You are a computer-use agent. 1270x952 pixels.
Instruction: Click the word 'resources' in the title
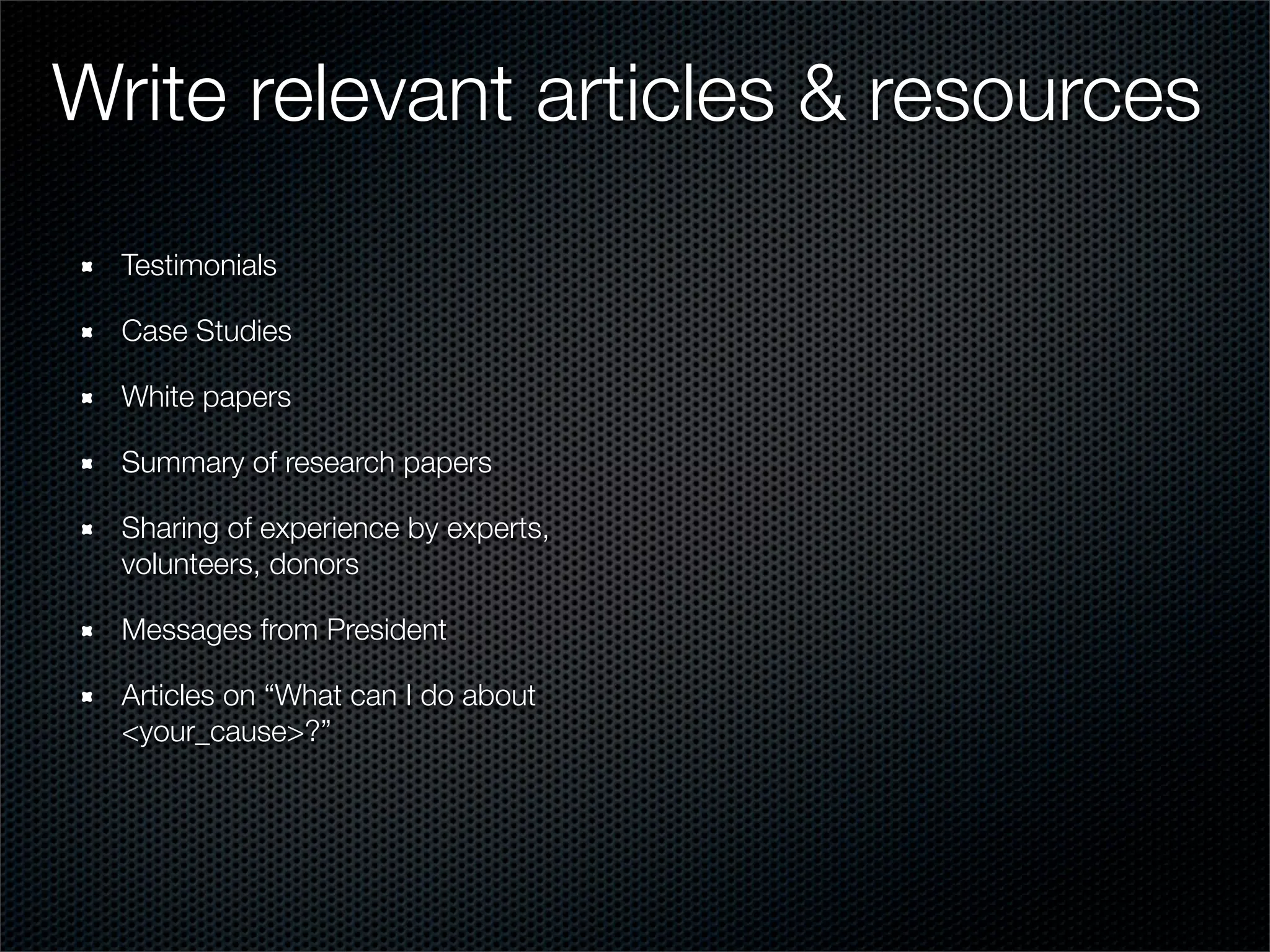click(x=1034, y=96)
